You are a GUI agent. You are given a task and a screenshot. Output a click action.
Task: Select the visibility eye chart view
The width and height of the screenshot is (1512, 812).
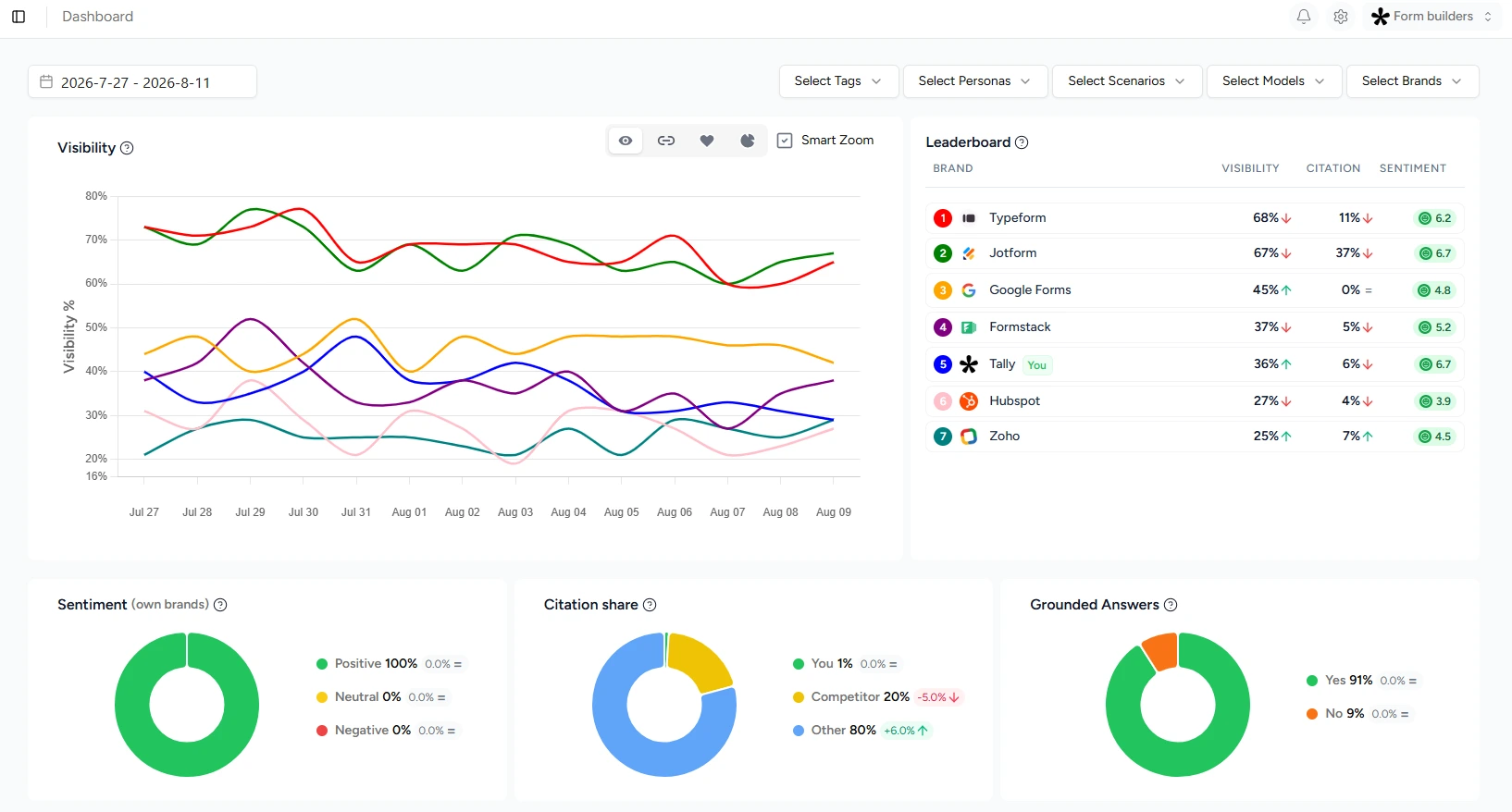[626, 141]
